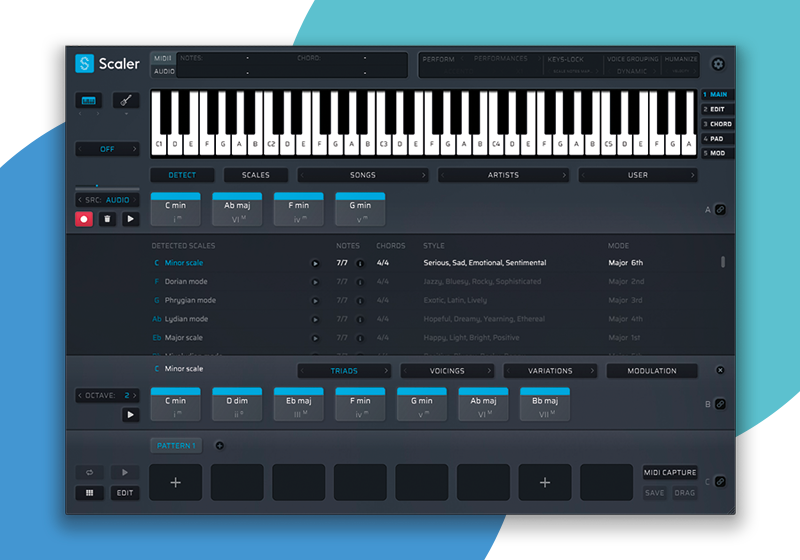Viewport: 800px width, 560px height.
Task: Trigger the Bb maj VII scale chord pad
Action: [545, 404]
